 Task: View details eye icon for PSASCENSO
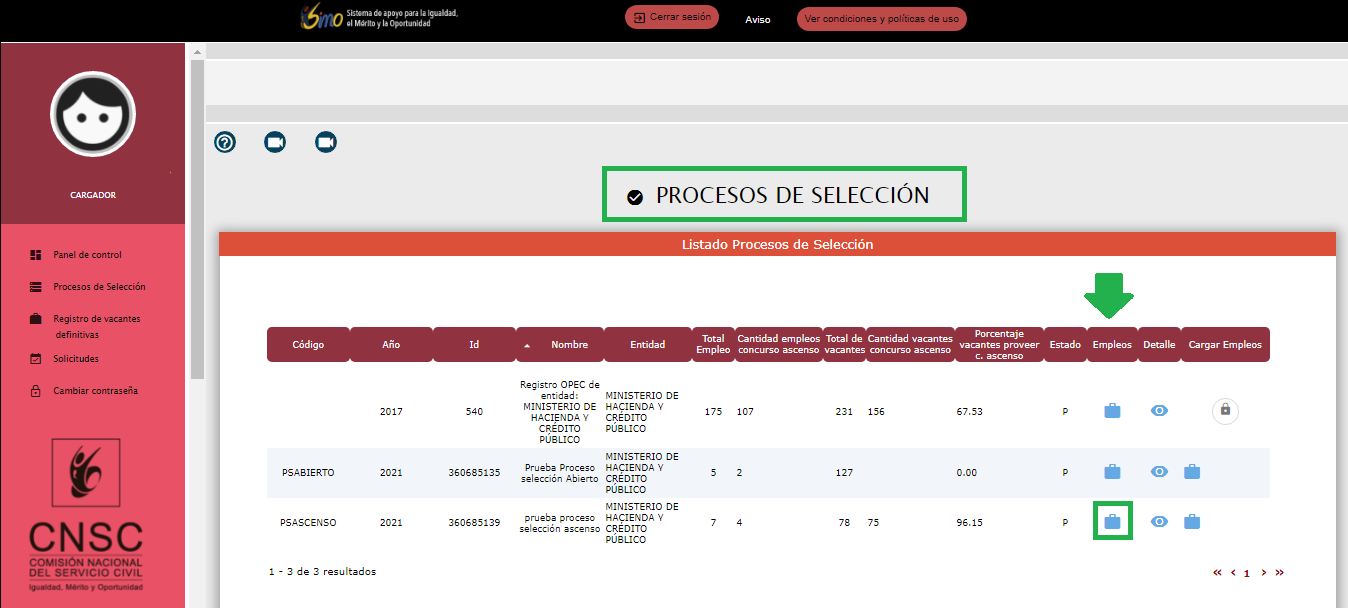(1159, 522)
